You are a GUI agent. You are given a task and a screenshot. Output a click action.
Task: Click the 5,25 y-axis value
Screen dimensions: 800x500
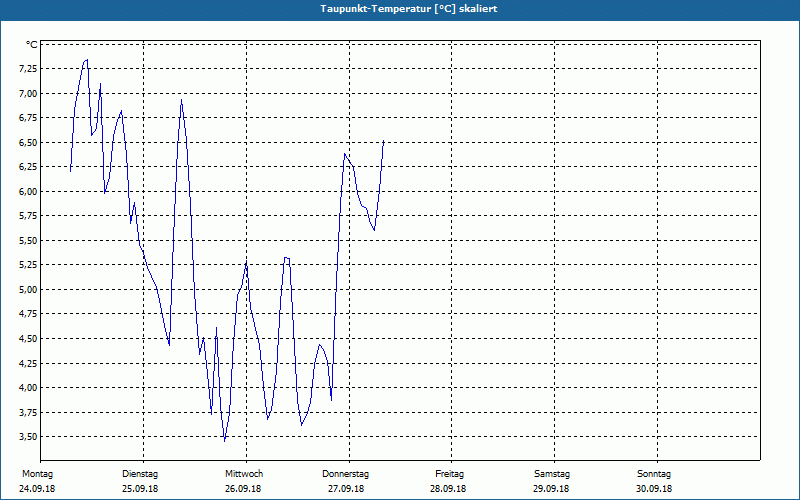point(28,265)
